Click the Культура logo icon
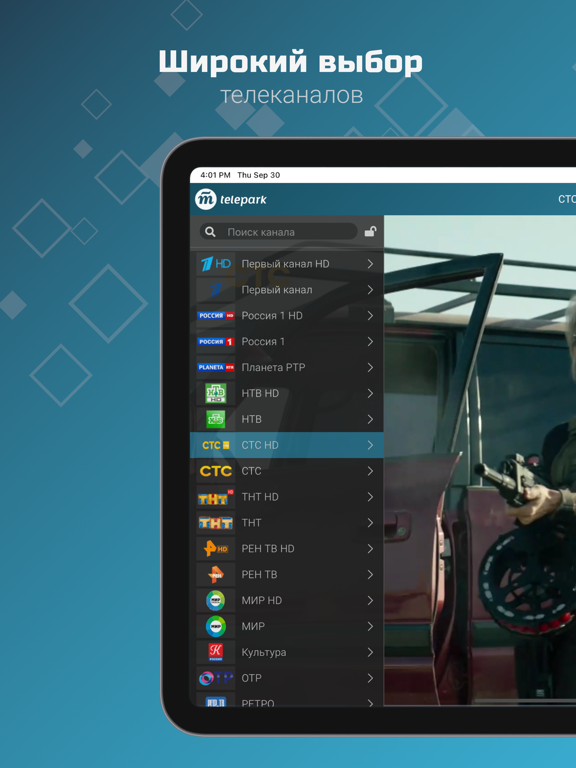Viewport: 576px width, 768px height. click(x=216, y=652)
